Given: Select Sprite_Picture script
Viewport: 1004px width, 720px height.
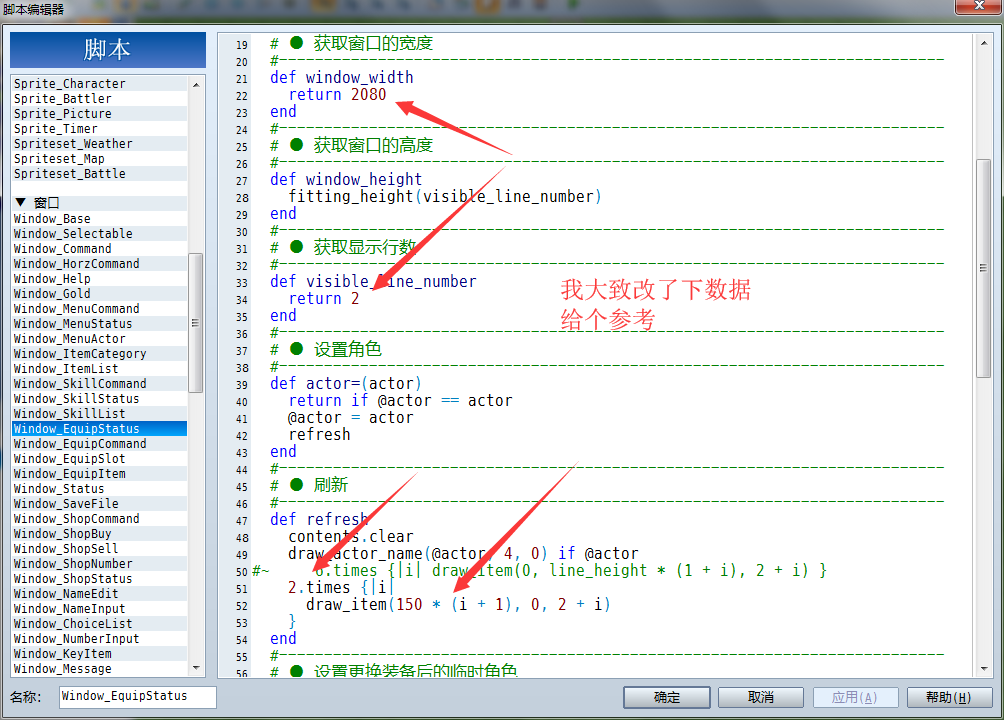Looking at the screenshot, I should [99, 113].
